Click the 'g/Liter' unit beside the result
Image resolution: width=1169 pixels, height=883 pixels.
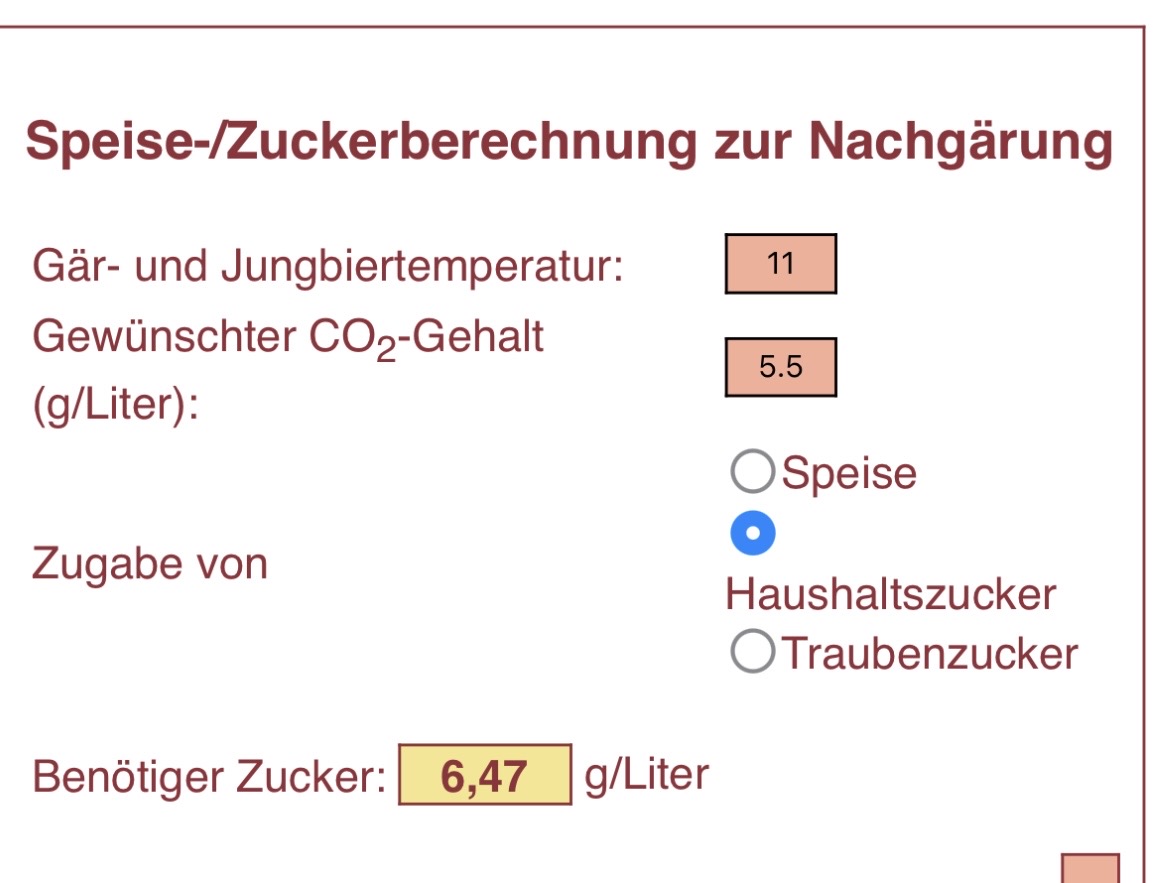pos(646,775)
